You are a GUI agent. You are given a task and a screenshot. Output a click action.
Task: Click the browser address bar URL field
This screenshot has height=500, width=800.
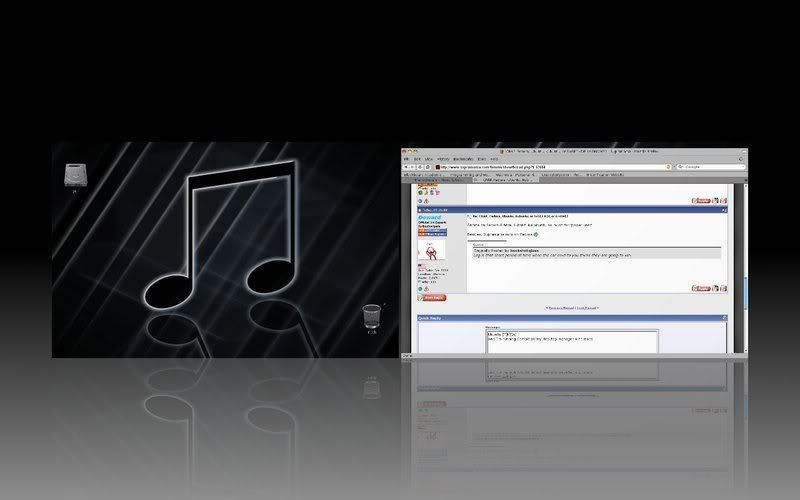pyautogui.click(x=553, y=167)
